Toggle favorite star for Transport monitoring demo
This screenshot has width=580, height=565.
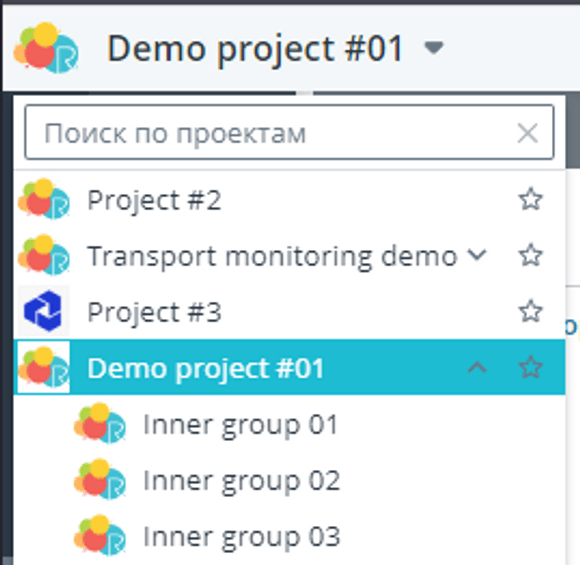tap(531, 255)
